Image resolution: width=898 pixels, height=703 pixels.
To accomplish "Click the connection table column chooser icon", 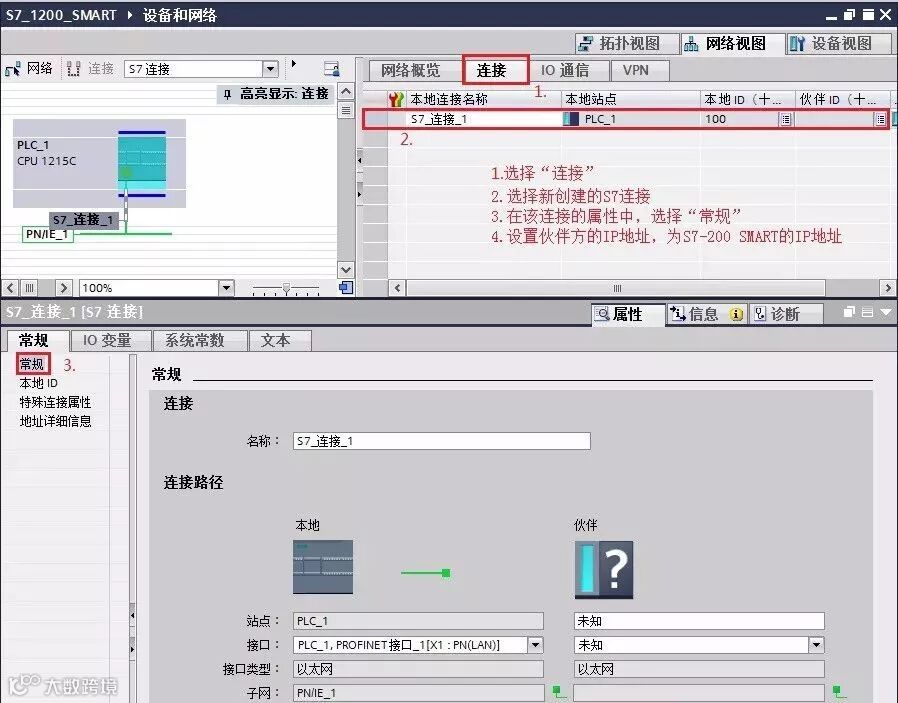I will (396, 100).
